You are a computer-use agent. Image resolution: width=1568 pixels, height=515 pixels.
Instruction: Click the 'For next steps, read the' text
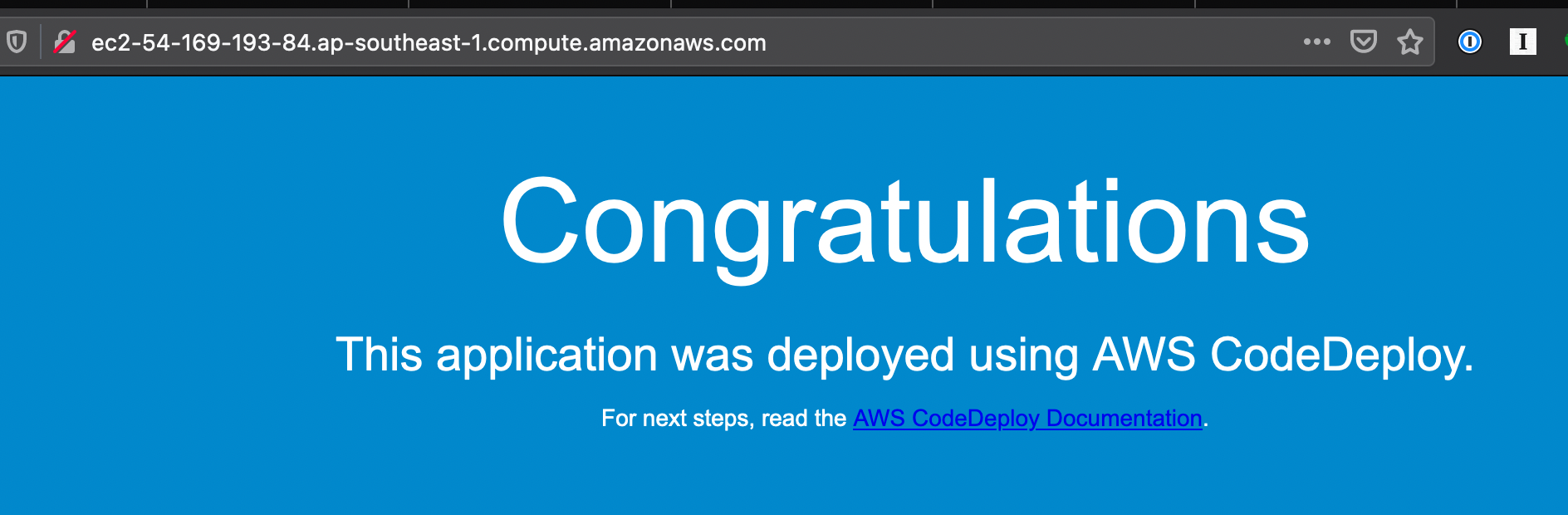(x=723, y=418)
